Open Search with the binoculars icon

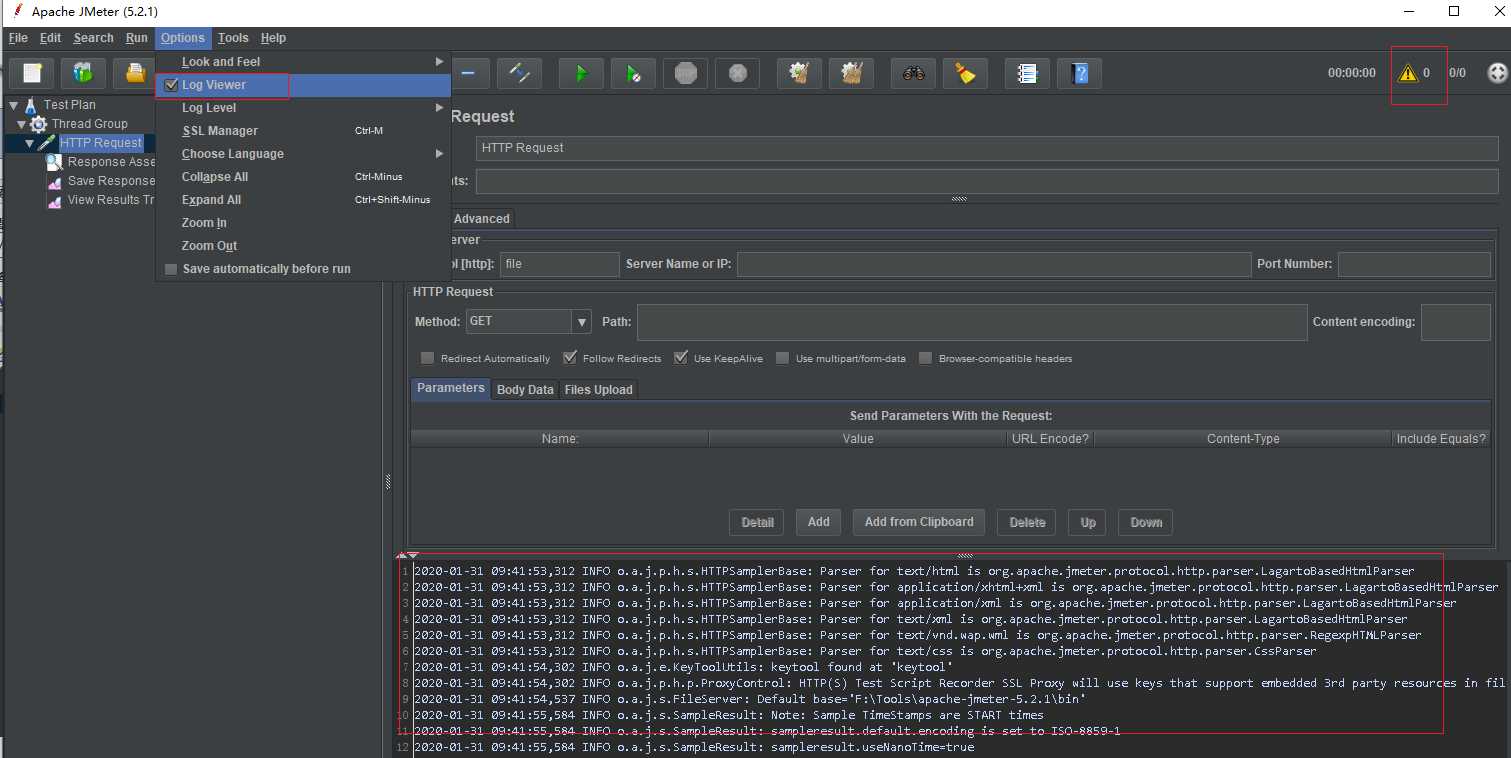pos(913,73)
